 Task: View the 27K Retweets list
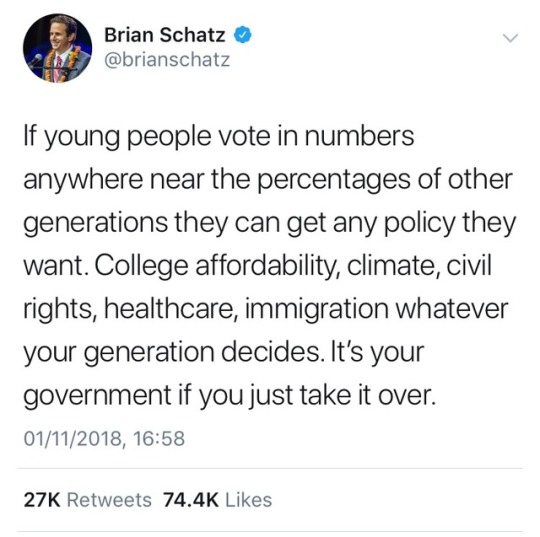pyautogui.click(x=87, y=500)
